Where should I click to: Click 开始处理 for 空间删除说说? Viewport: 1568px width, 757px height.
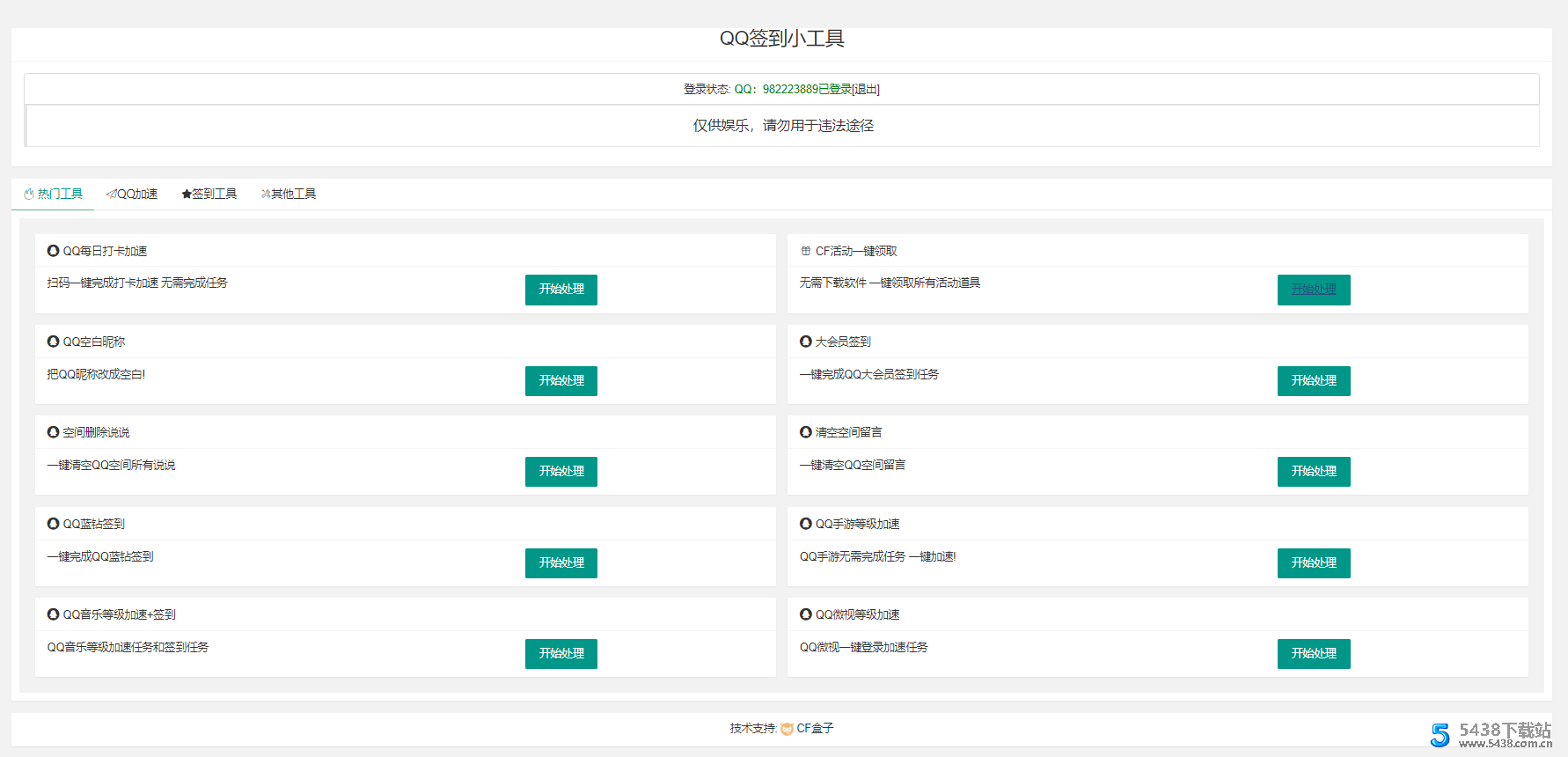[x=561, y=472]
